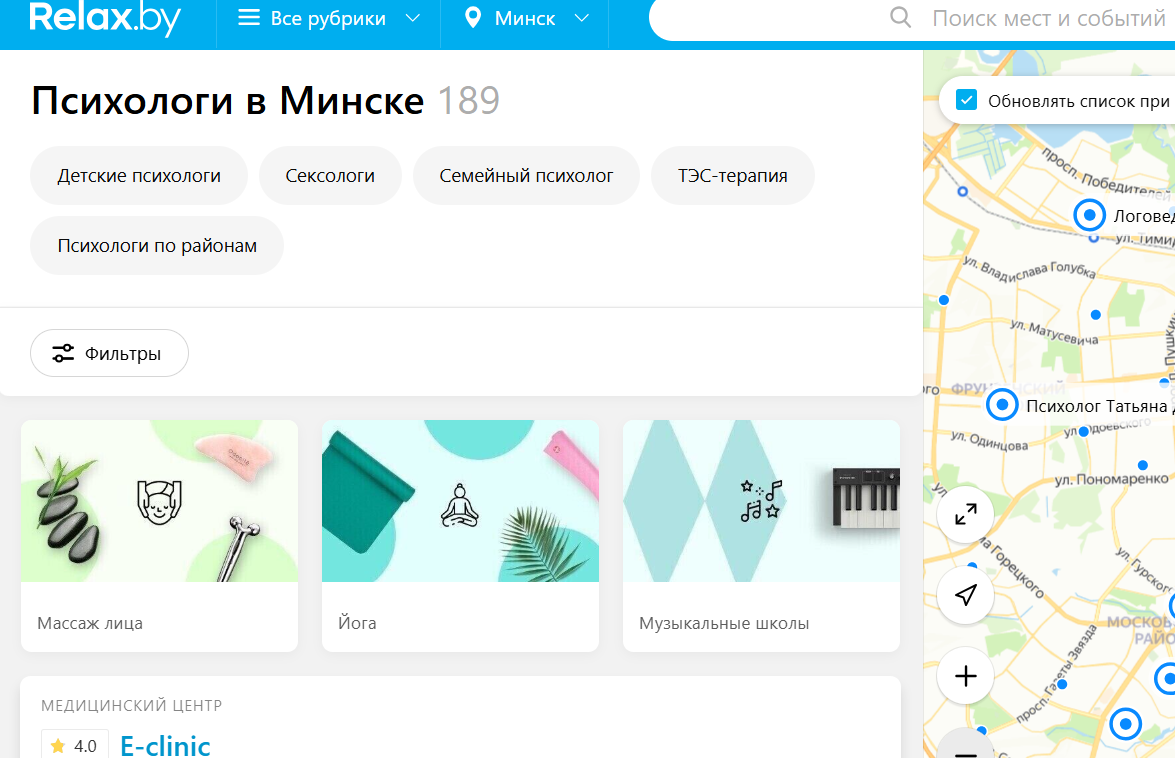Screen dimensions: 1175x758
Task: Zoom in the map with plus icon
Action: point(965,676)
